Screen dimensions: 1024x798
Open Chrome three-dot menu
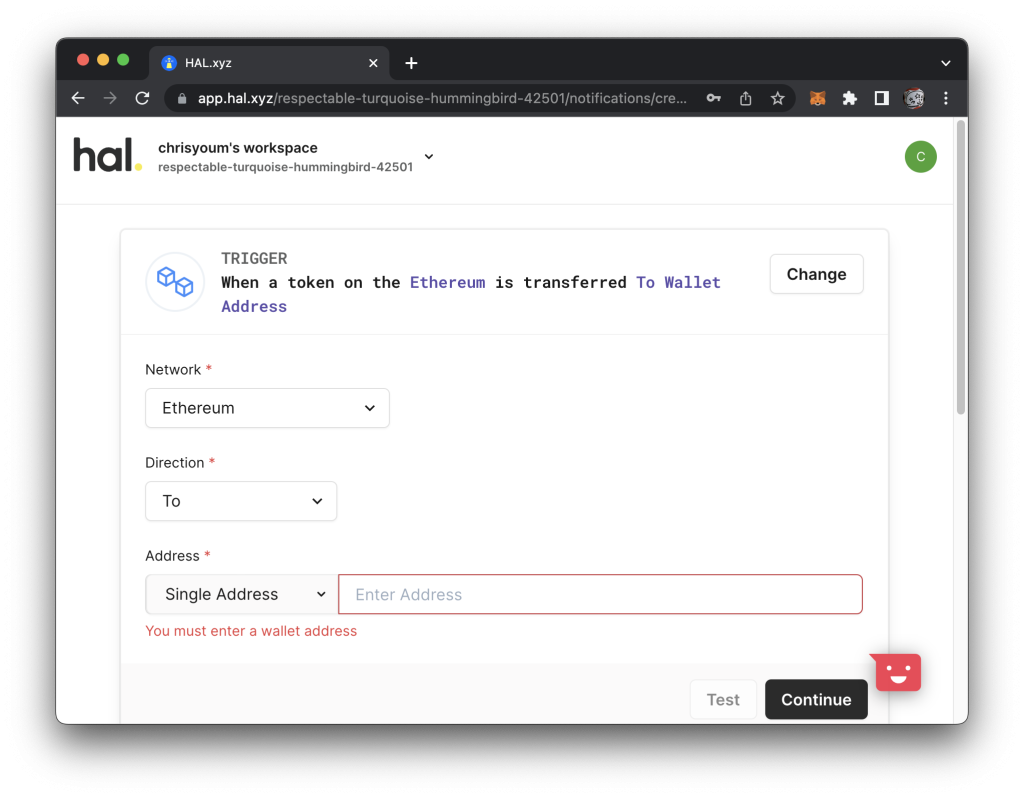(946, 99)
